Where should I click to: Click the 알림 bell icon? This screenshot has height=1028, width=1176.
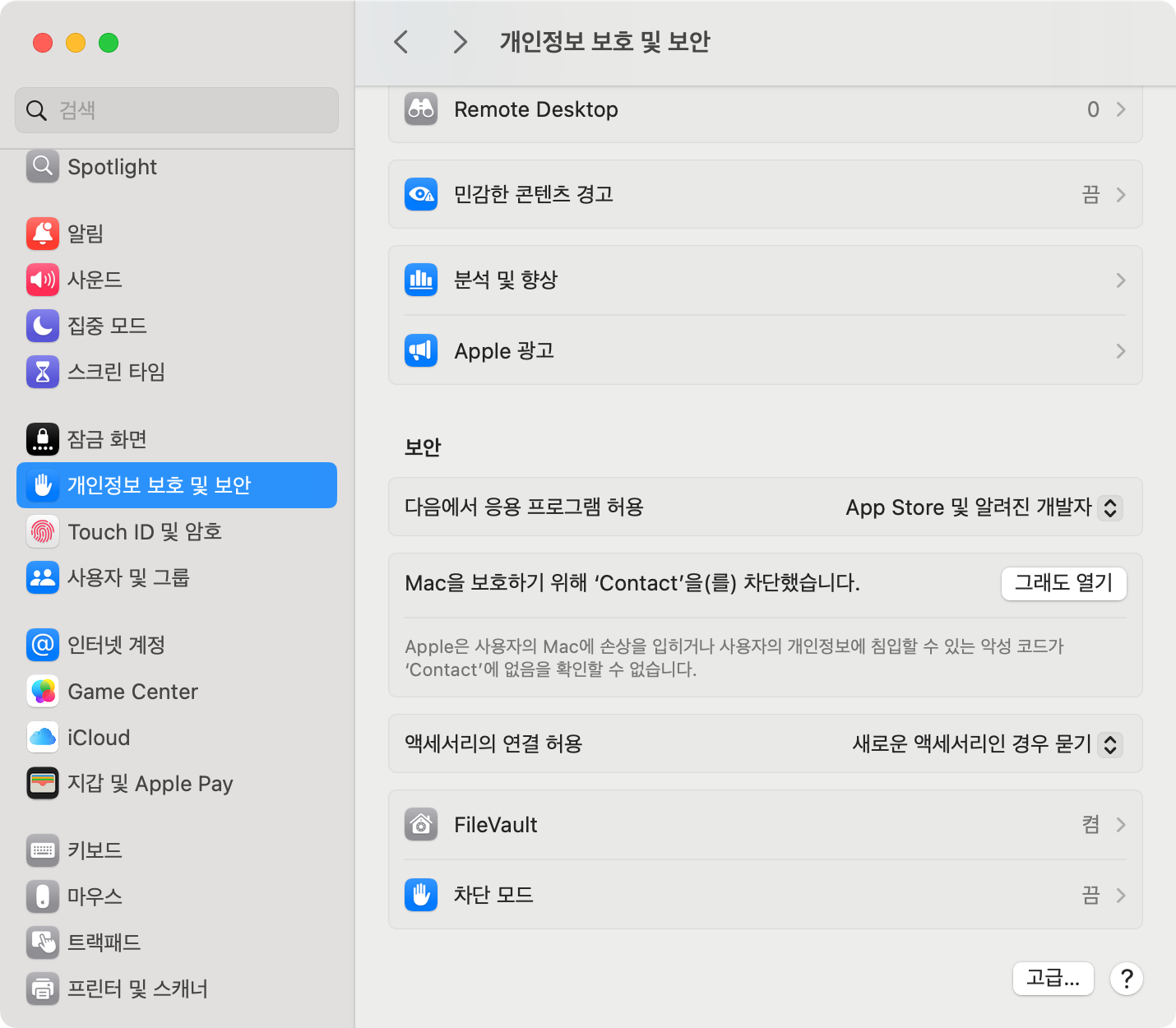[x=43, y=234]
